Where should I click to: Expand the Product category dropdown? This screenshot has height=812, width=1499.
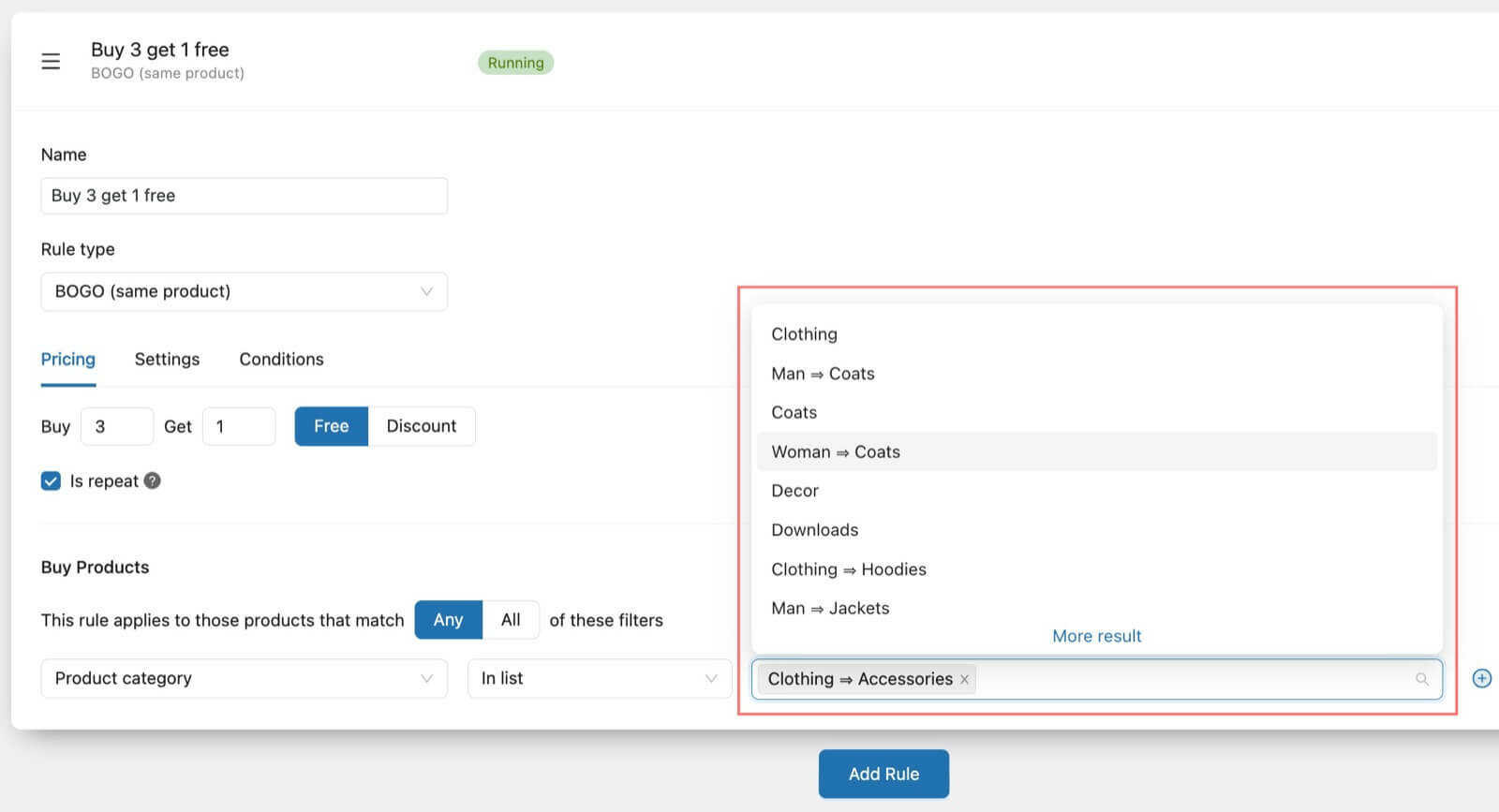(244, 678)
